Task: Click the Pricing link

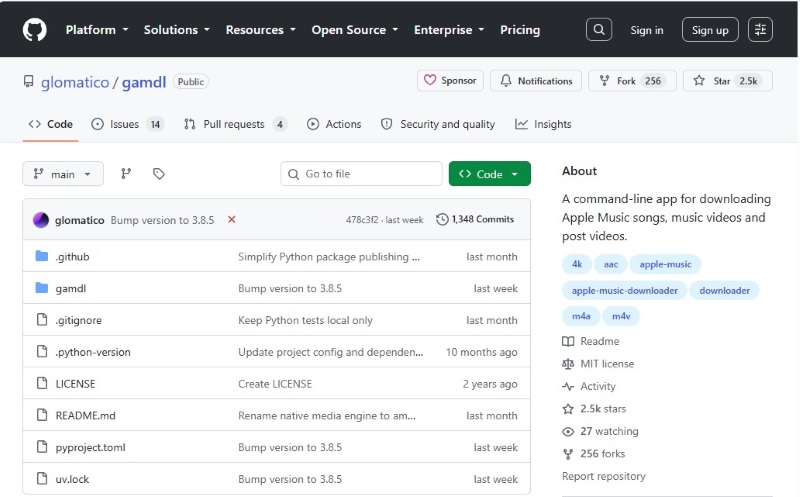Action: (x=520, y=30)
